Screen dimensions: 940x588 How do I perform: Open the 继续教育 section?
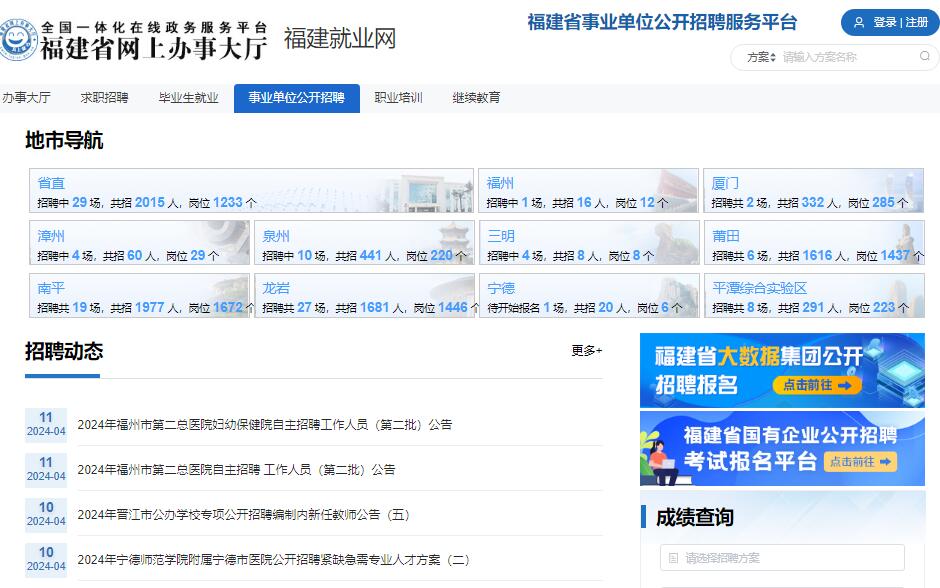click(477, 98)
